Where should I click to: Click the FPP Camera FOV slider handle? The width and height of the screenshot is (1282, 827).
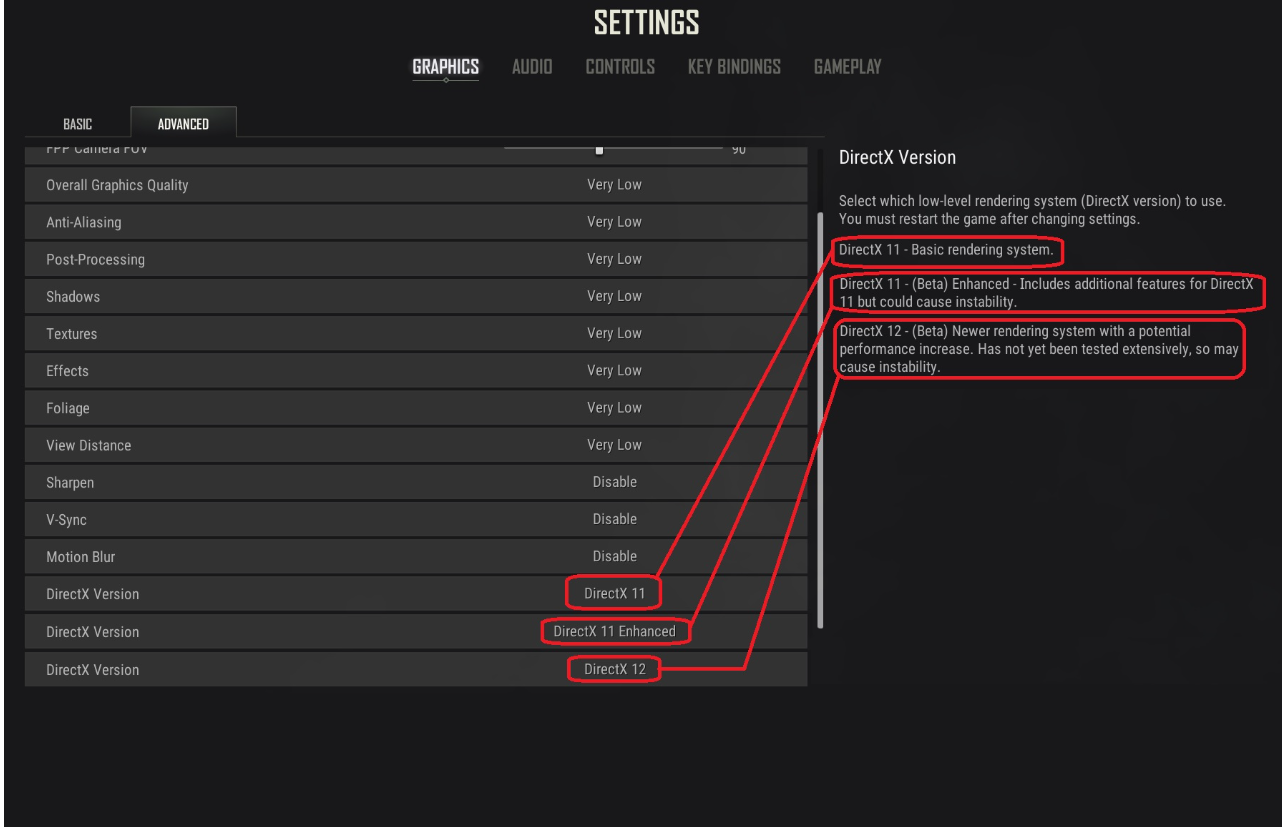point(599,151)
